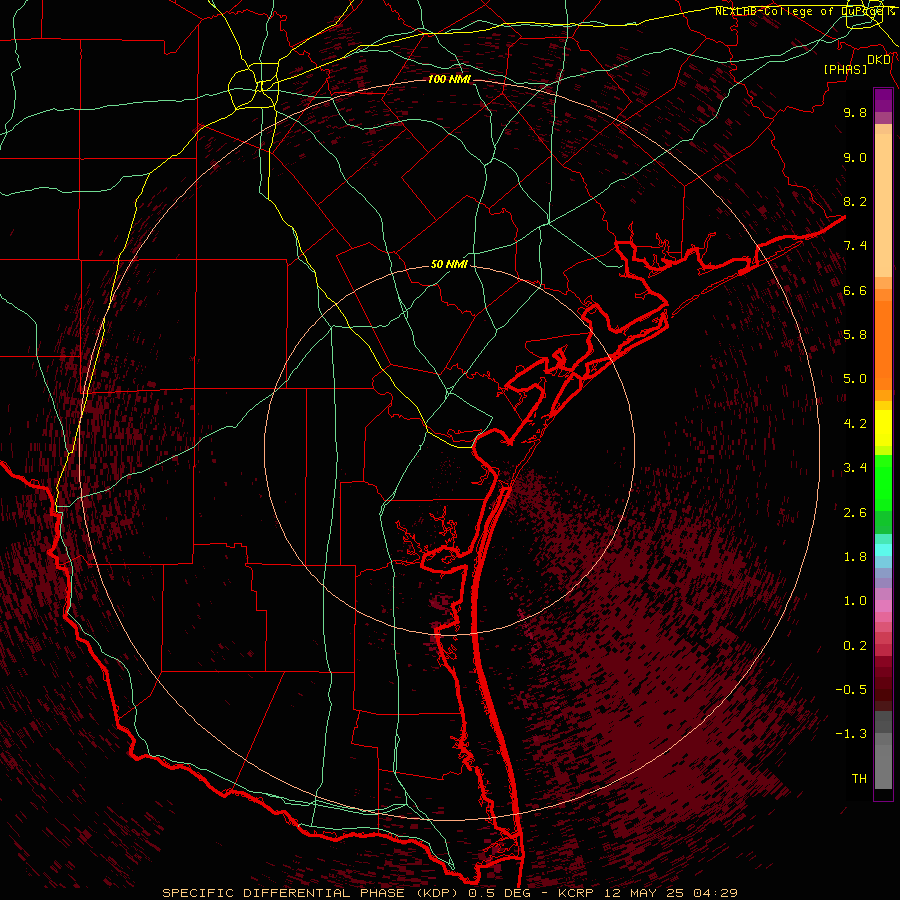Click the -1.3 value on the color scale
900x900 pixels.
point(851,734)
